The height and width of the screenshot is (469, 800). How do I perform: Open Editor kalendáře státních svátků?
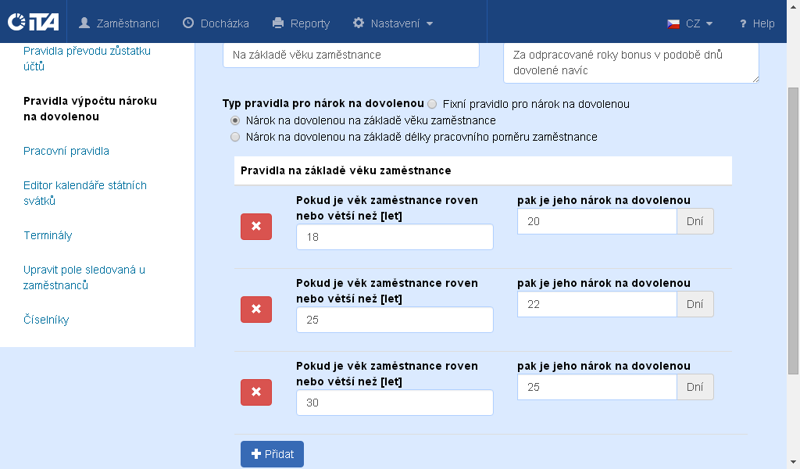click(x=85, y=193)
